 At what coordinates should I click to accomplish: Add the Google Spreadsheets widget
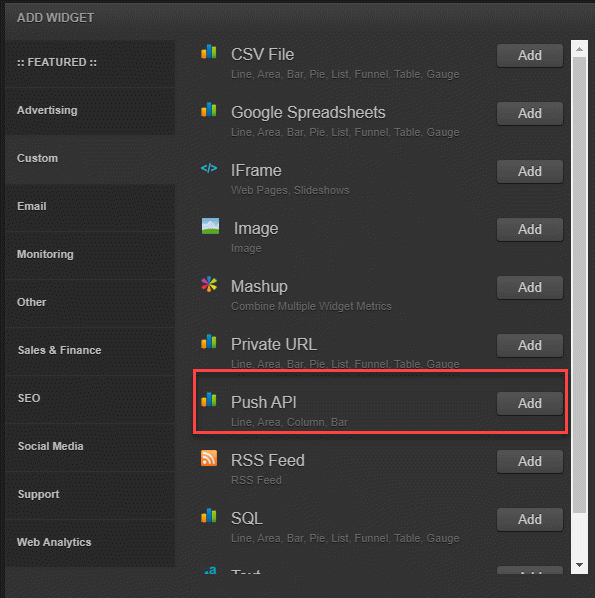click(x=529, y=113)
